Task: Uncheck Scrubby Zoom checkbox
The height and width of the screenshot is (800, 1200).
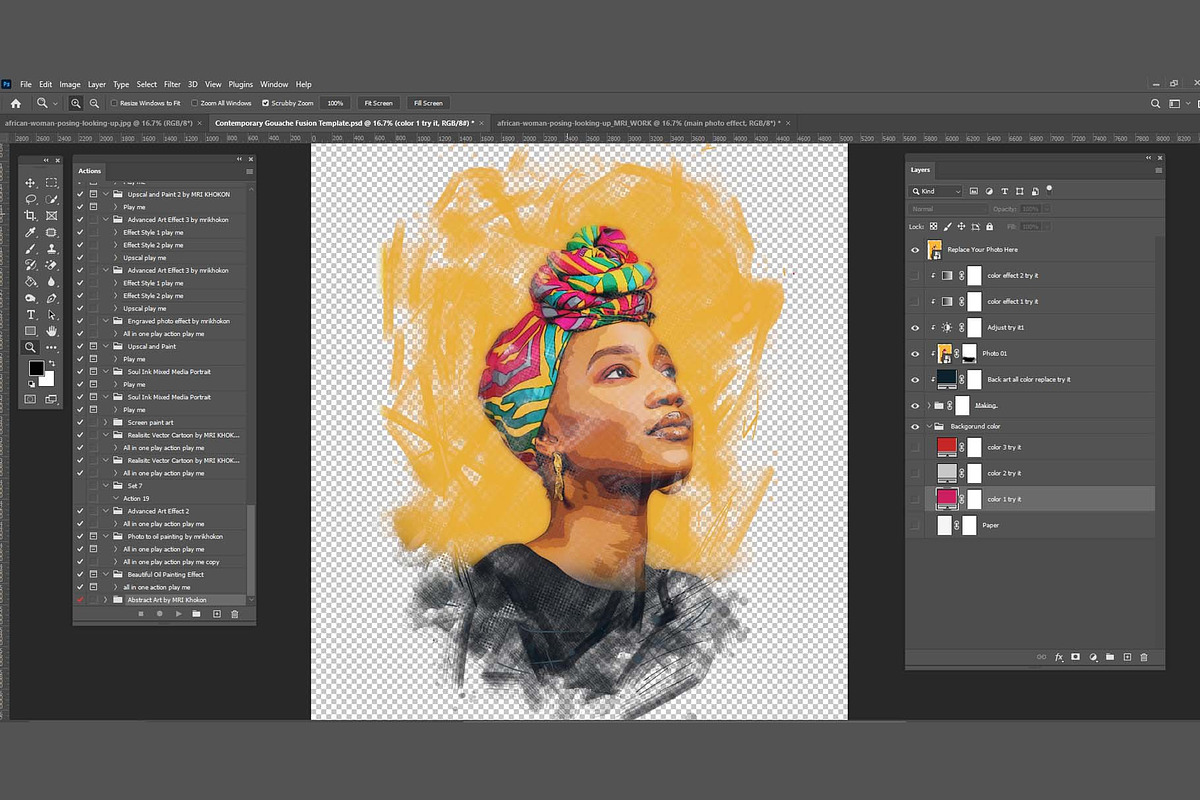Action: pyautogui.click(x=265, y=103)
